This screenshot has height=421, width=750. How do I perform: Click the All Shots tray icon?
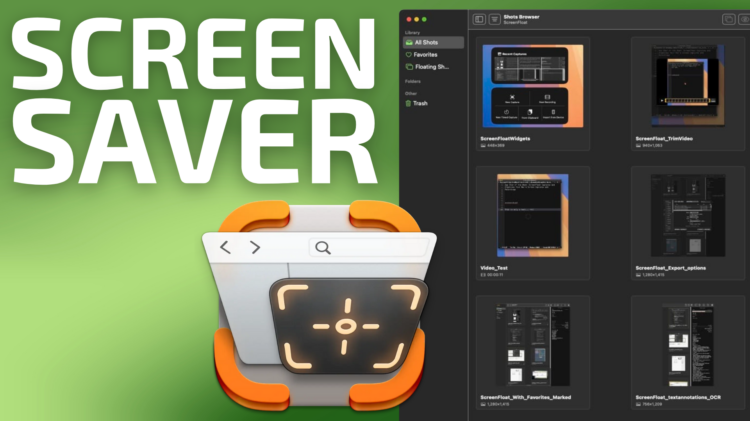click(x=408, y=43)
